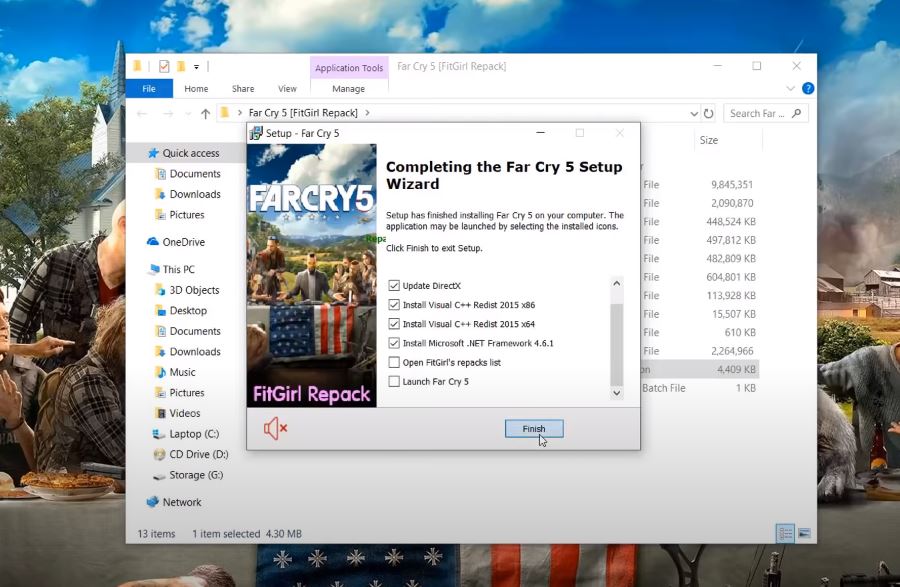The image size is (900, 587).
Task: Click scroll down arrow in Setup options list
Action: click(616, 393)
